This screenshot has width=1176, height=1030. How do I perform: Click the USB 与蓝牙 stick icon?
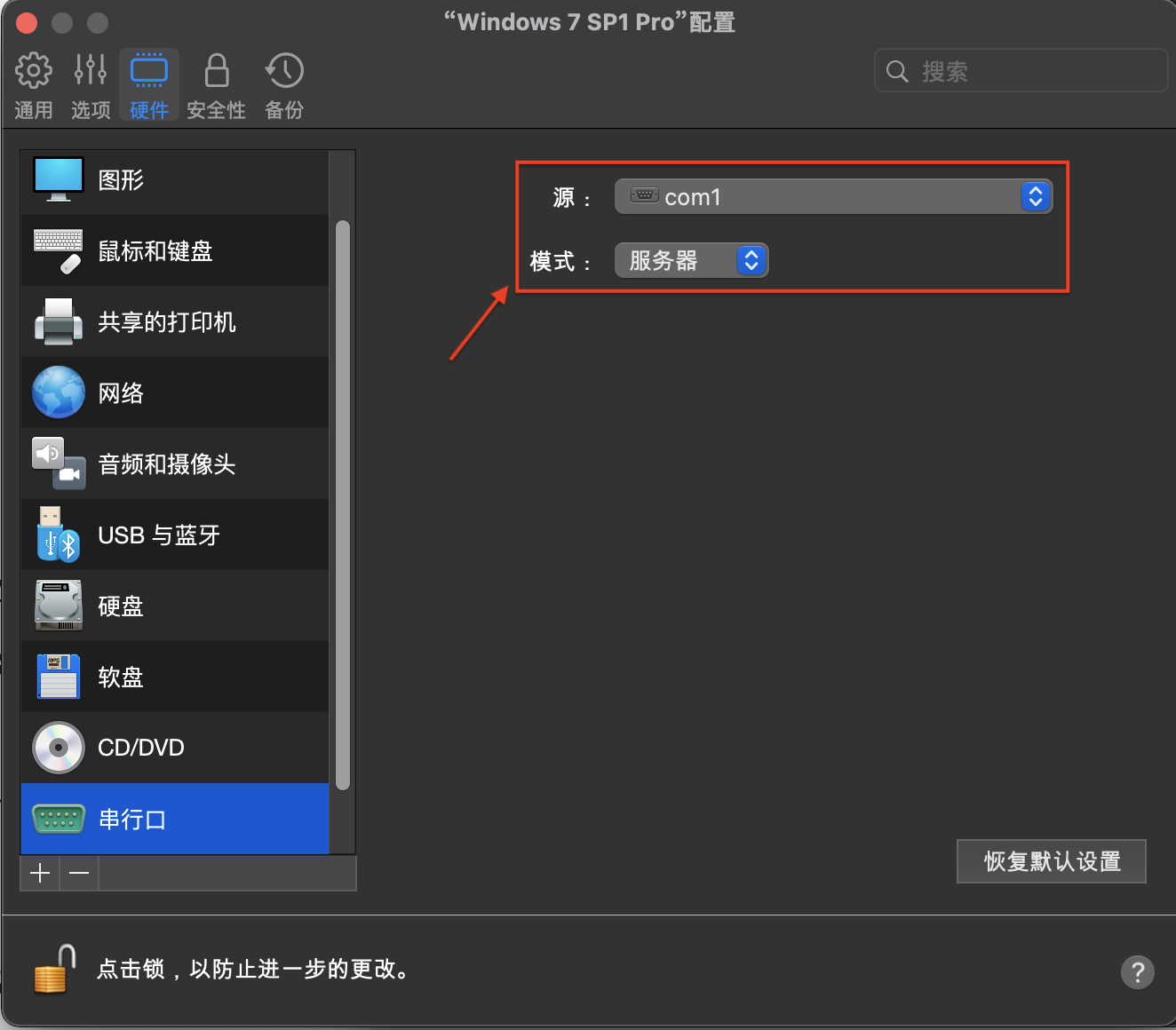tap(59, 535)
